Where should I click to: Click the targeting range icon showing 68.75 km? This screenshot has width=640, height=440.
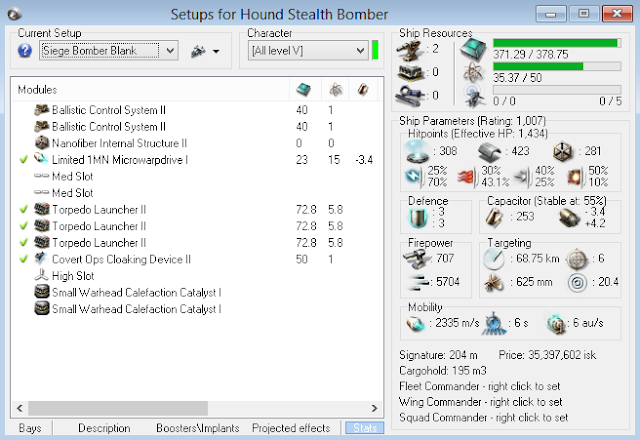494,259
